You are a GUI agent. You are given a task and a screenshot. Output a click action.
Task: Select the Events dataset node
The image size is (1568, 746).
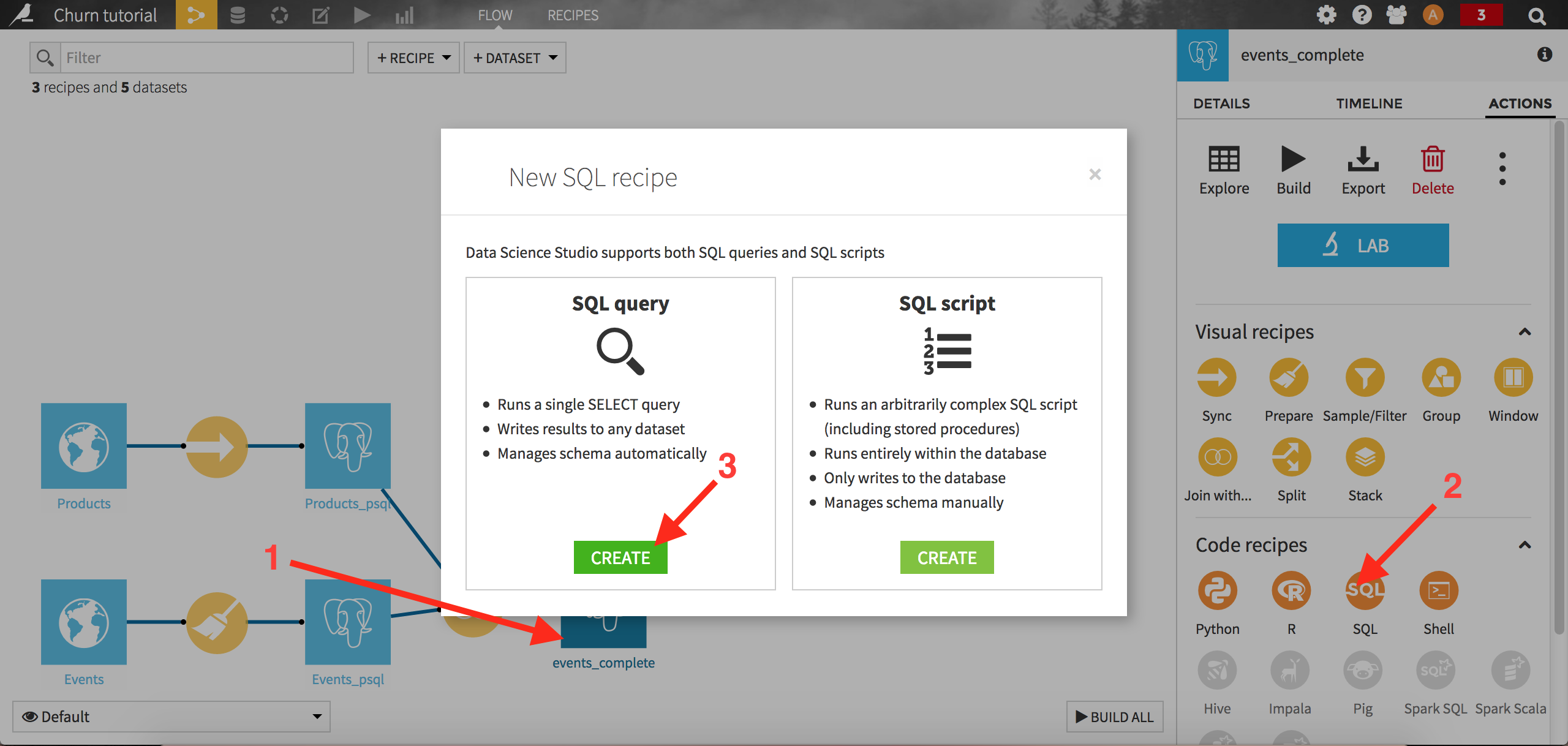(84, 622)
